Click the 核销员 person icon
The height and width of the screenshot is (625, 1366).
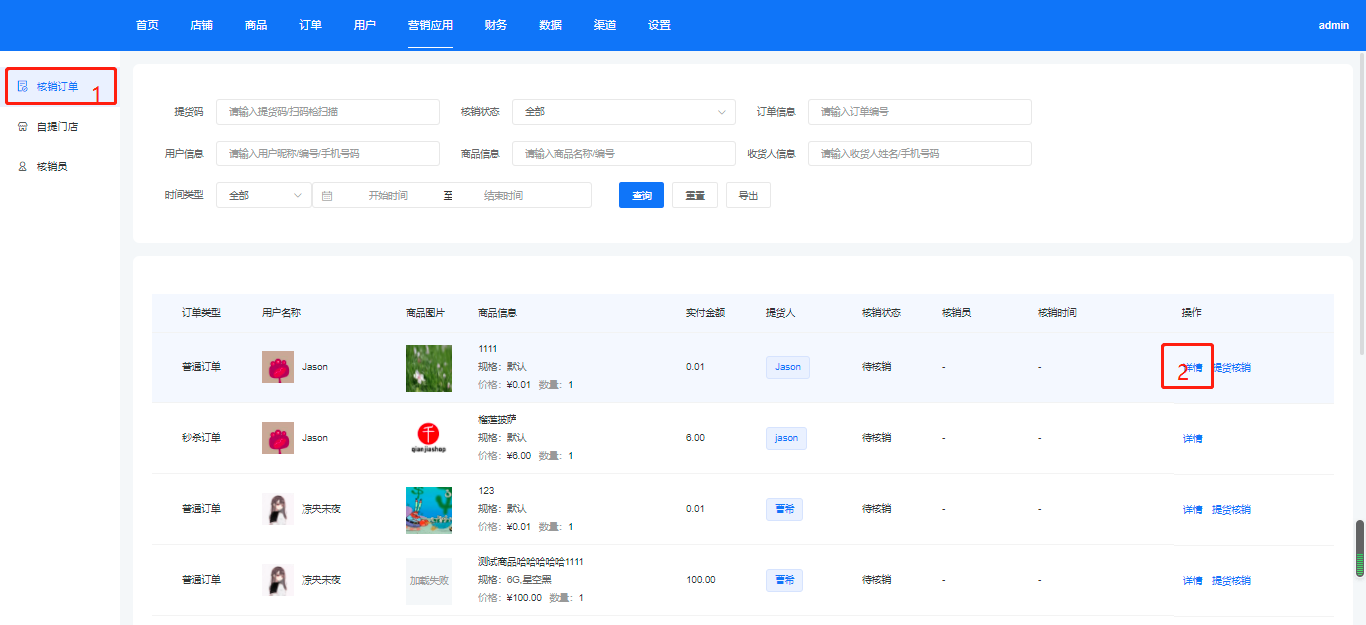(x=22, y=167)
